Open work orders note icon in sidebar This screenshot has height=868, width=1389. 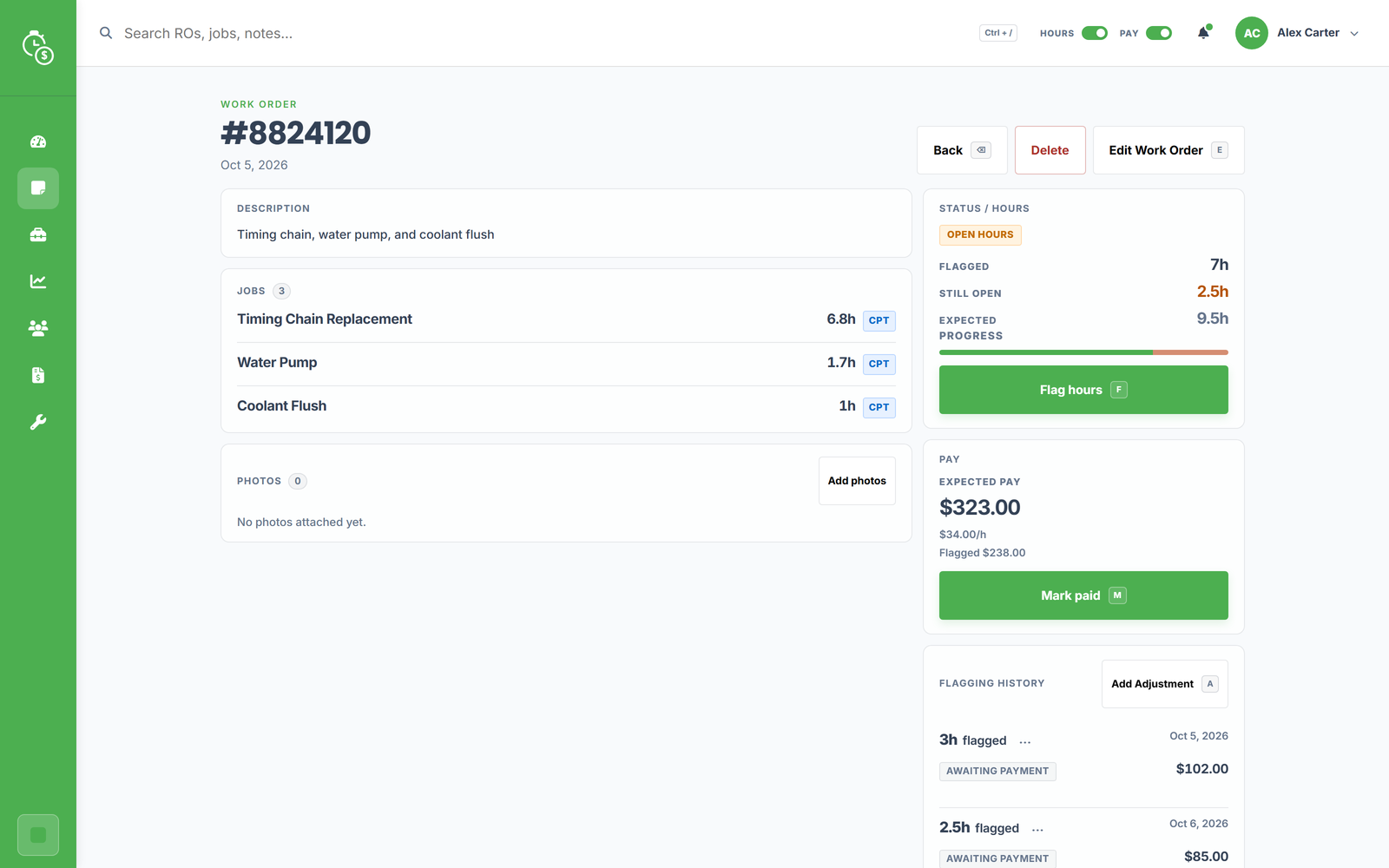pyautogui.click(x=38, y=188)
